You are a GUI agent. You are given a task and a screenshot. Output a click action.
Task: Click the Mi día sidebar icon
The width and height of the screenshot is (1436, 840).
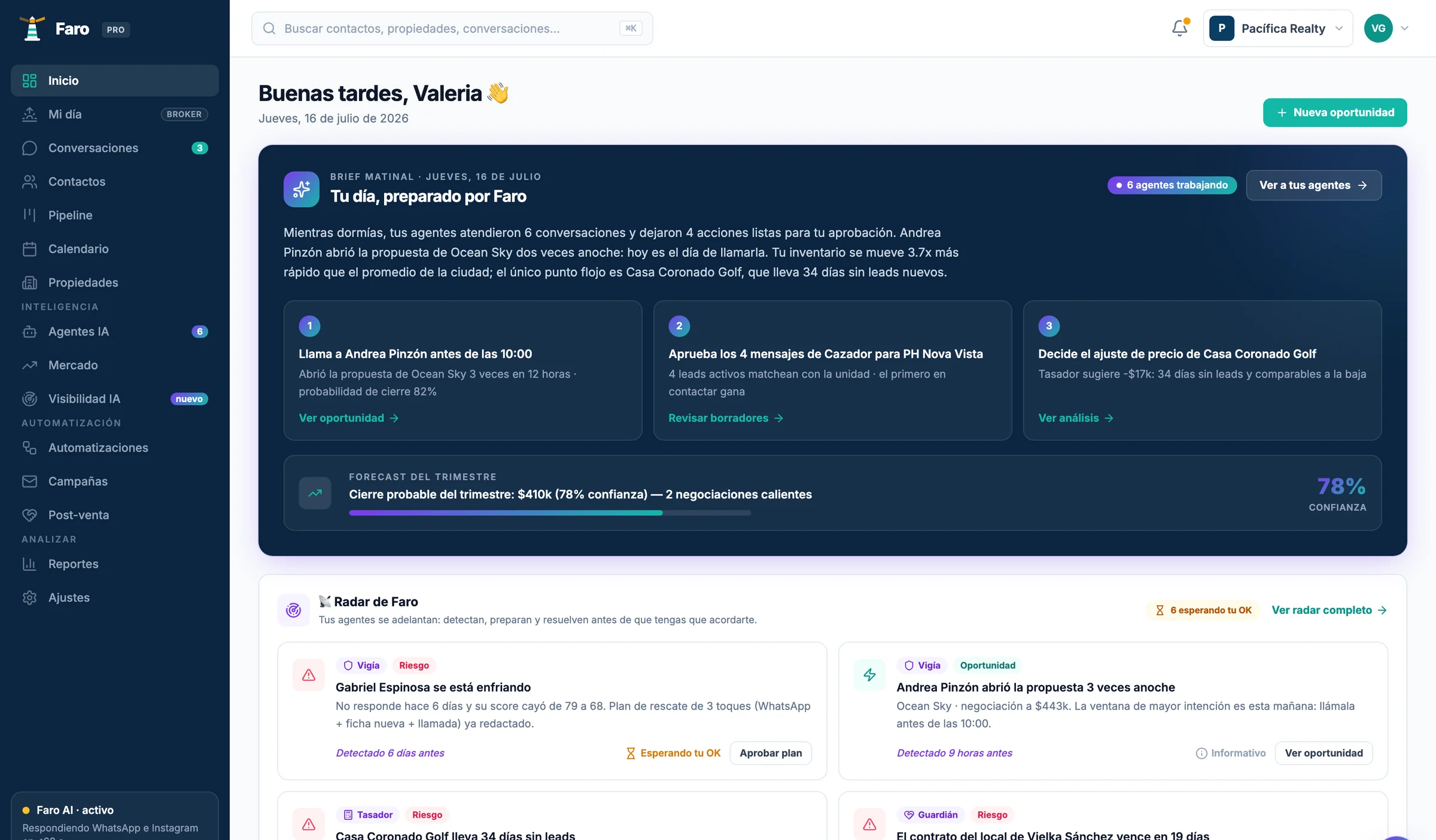coord(29,114)
